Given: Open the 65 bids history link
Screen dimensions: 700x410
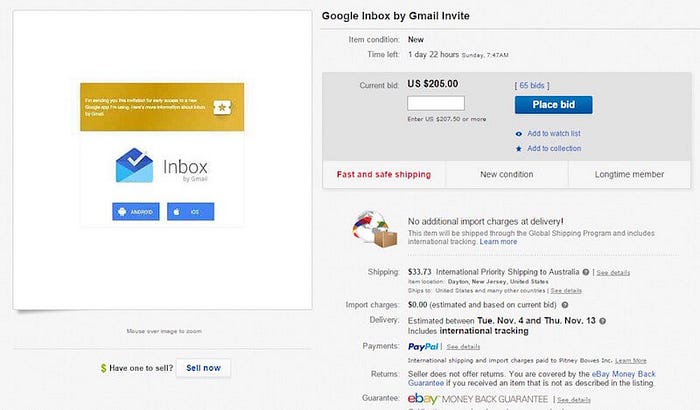Looking at the screenshot, I should (x=532, y=85).
